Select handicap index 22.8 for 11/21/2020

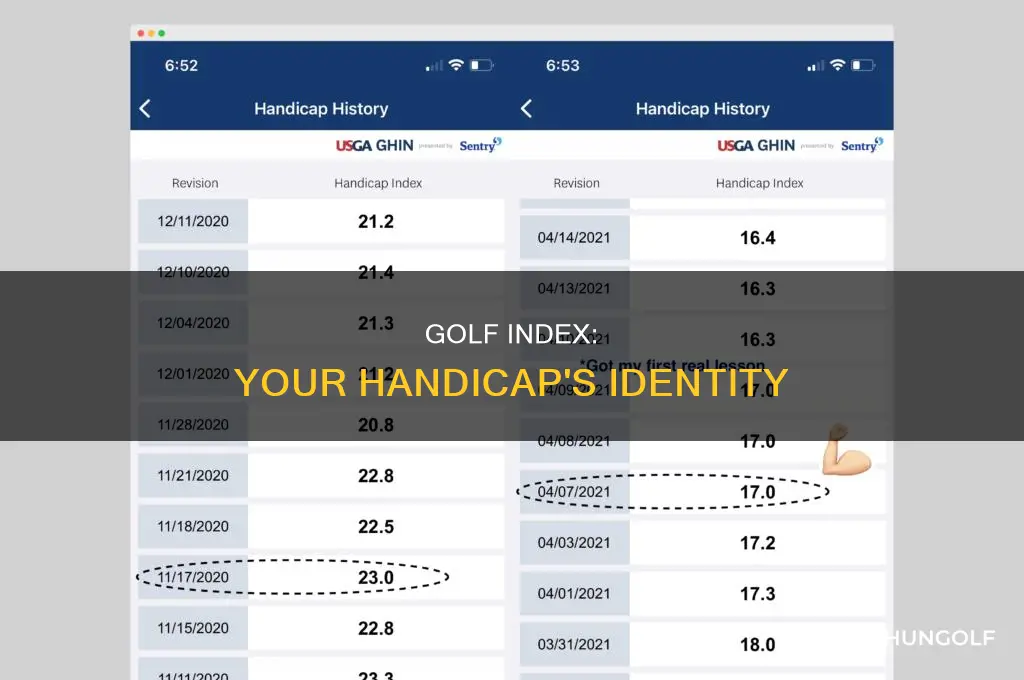[376, 476]
